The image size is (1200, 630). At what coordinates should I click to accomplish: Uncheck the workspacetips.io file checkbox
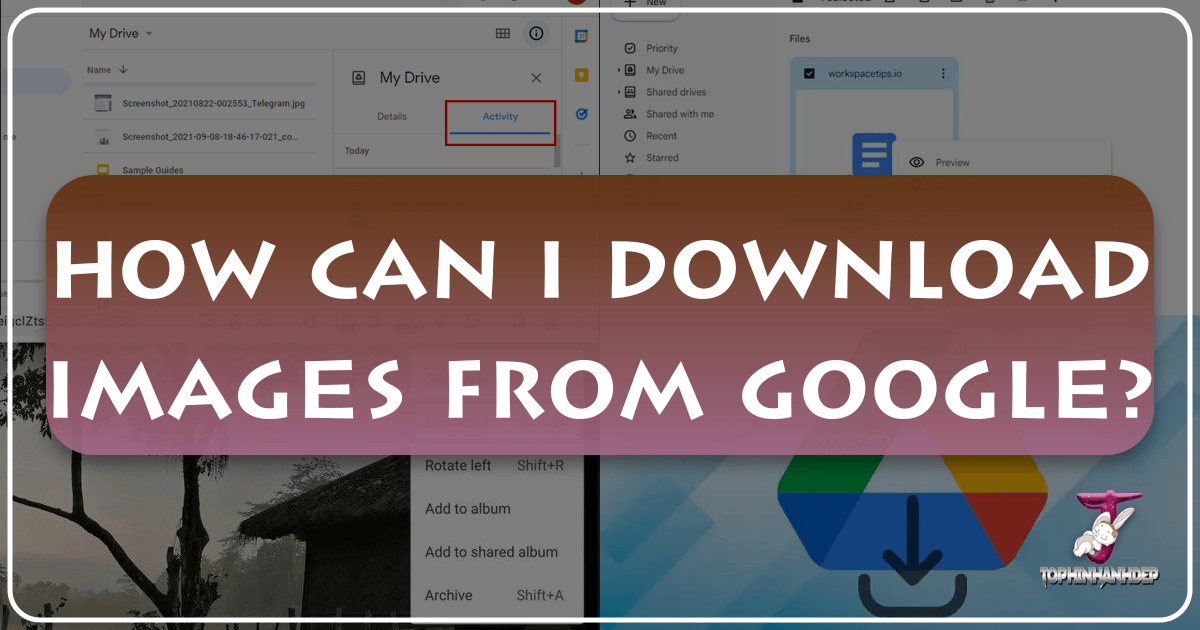(x=809, y=74)
